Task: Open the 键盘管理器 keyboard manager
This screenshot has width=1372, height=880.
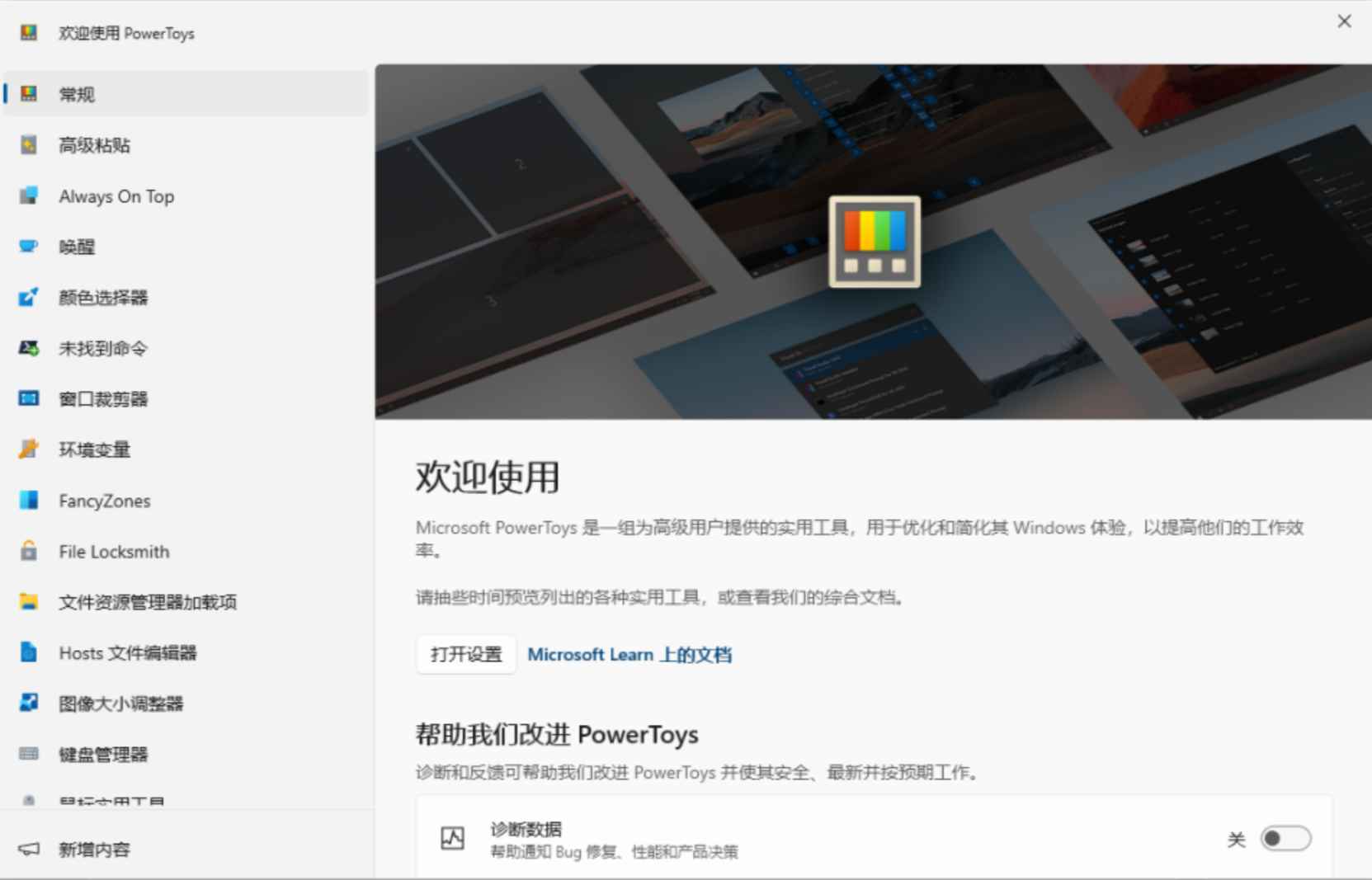Action: (x=104, y=753)
